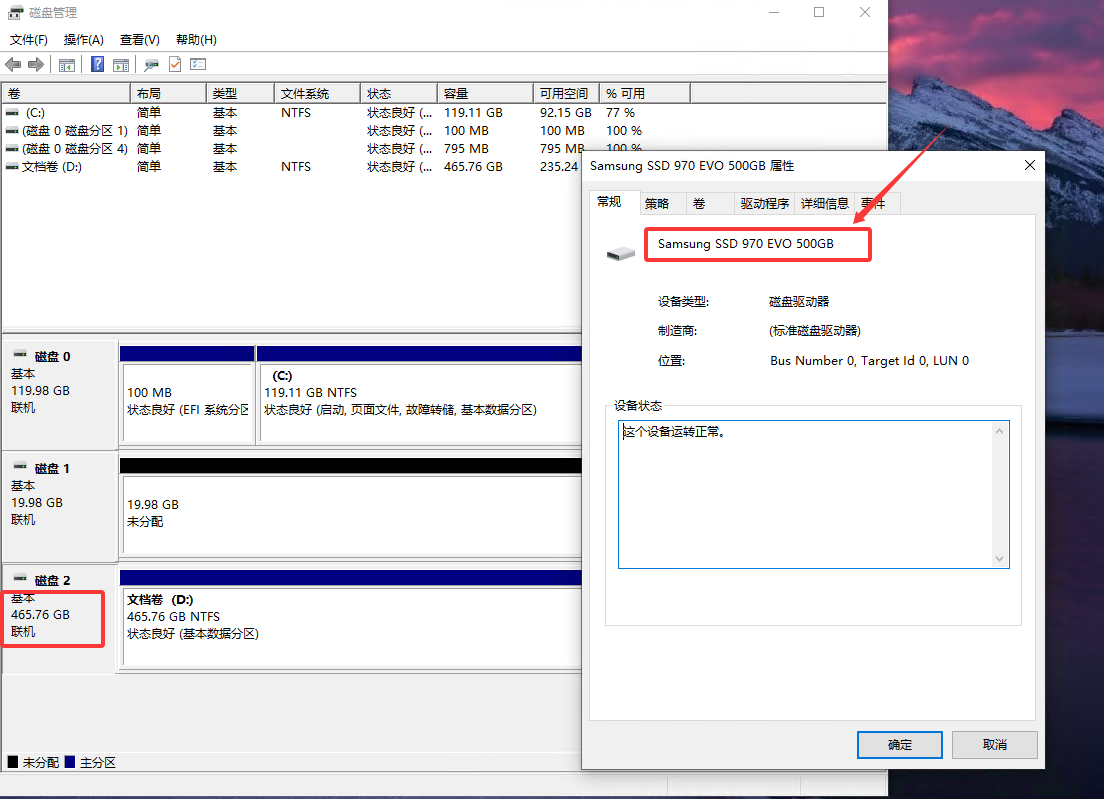The image size is (1104, 799).
Task: Sort the list by the 类型 column header
Action: [240, 94]
